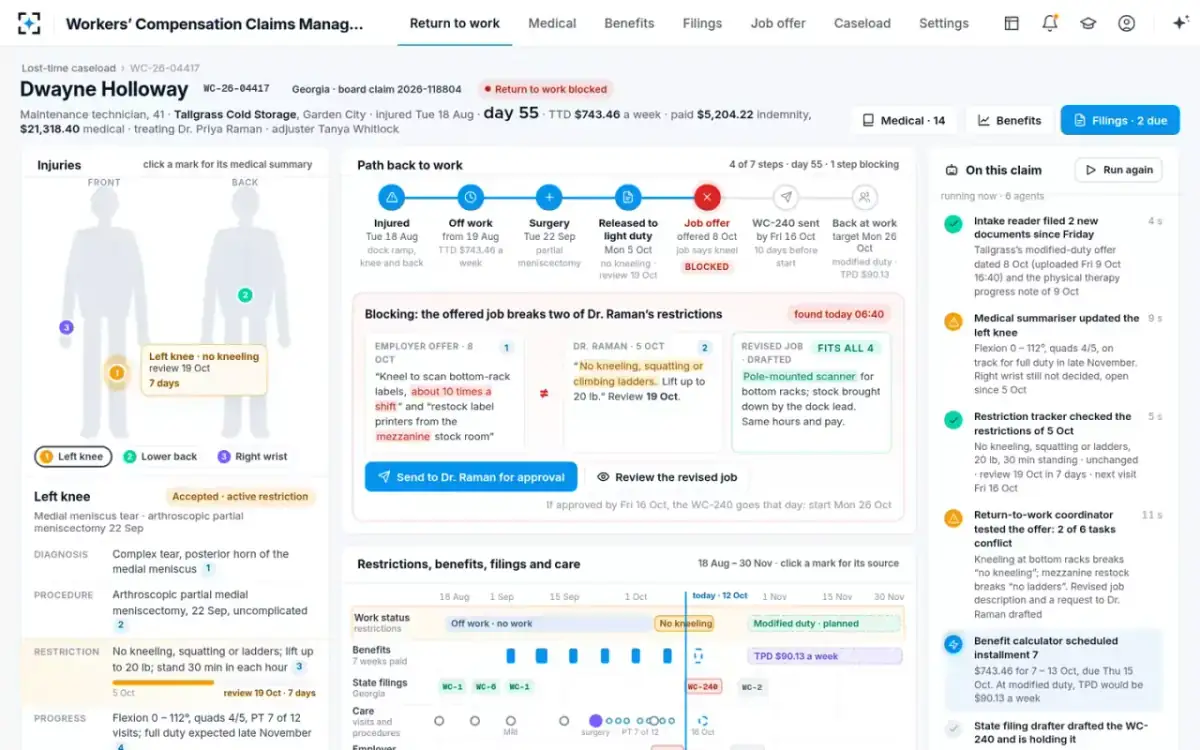
Task: Open Filings 2 due button
Action: 1120,120
